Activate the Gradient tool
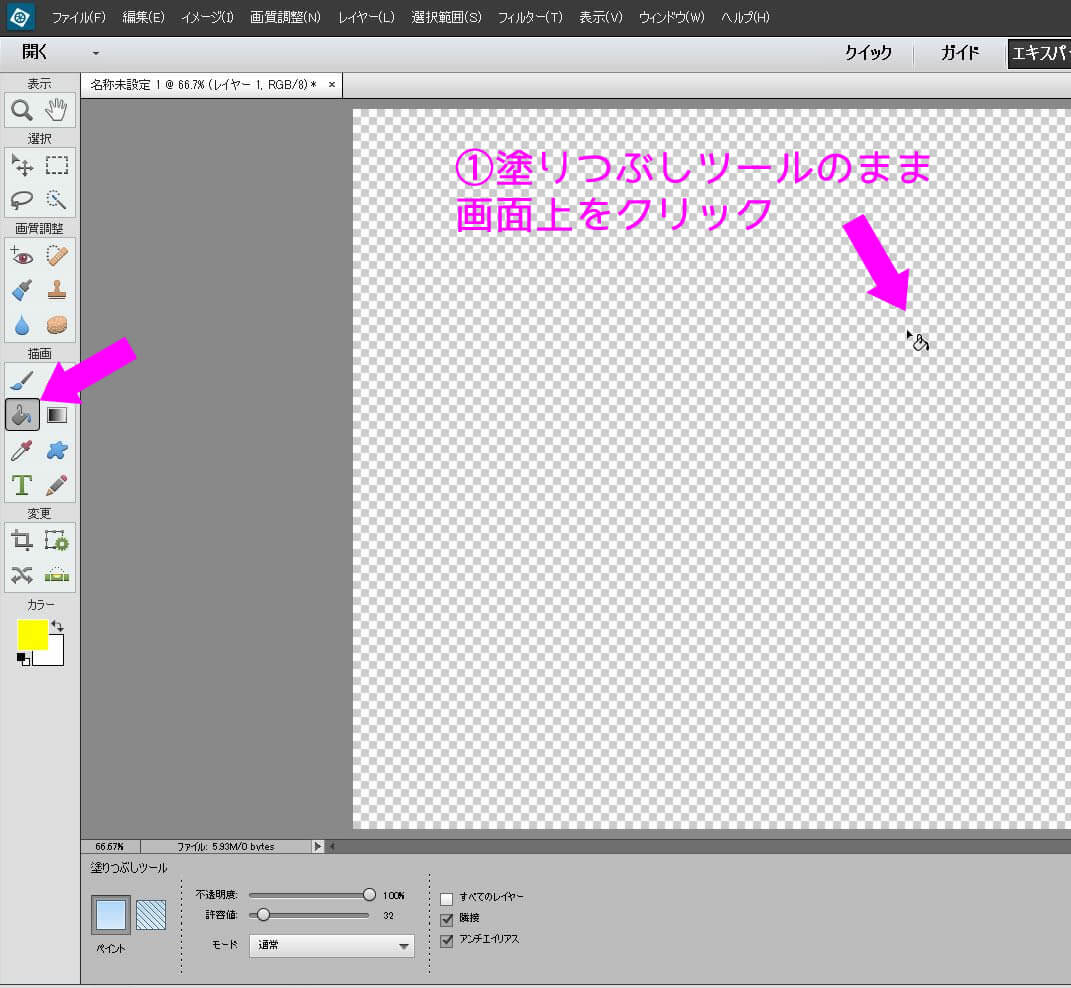Viewport: 1071px width, 988px height. click(x=58, y=414)
